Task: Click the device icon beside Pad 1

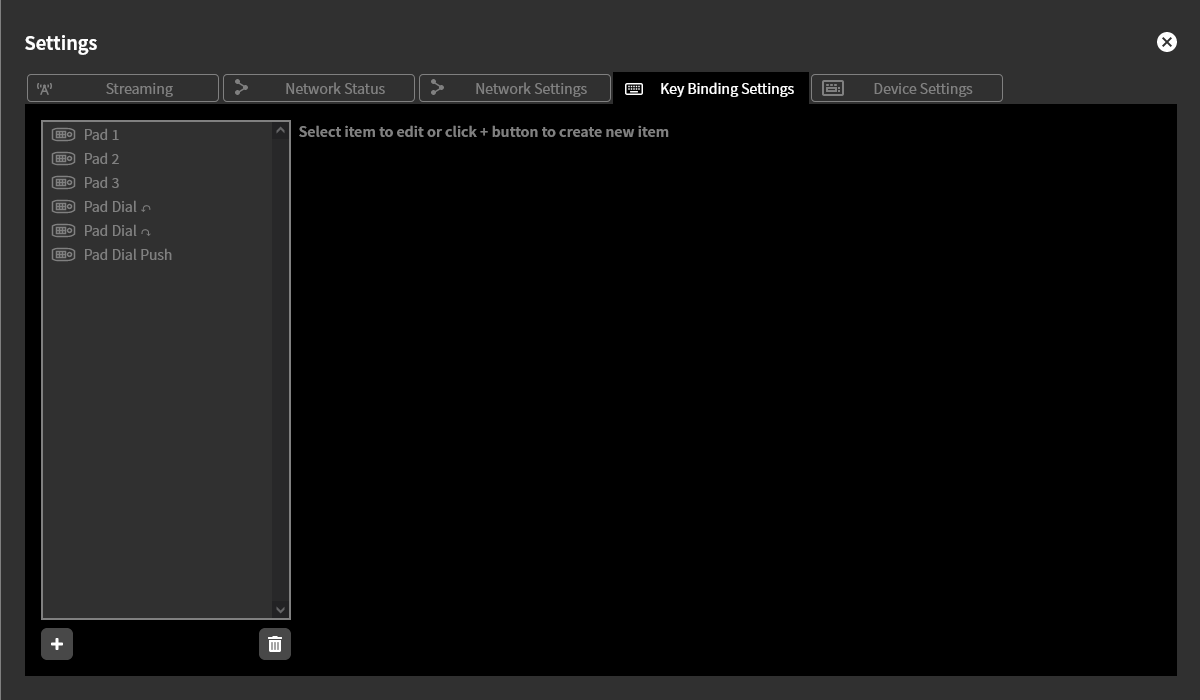Action: 63,135
